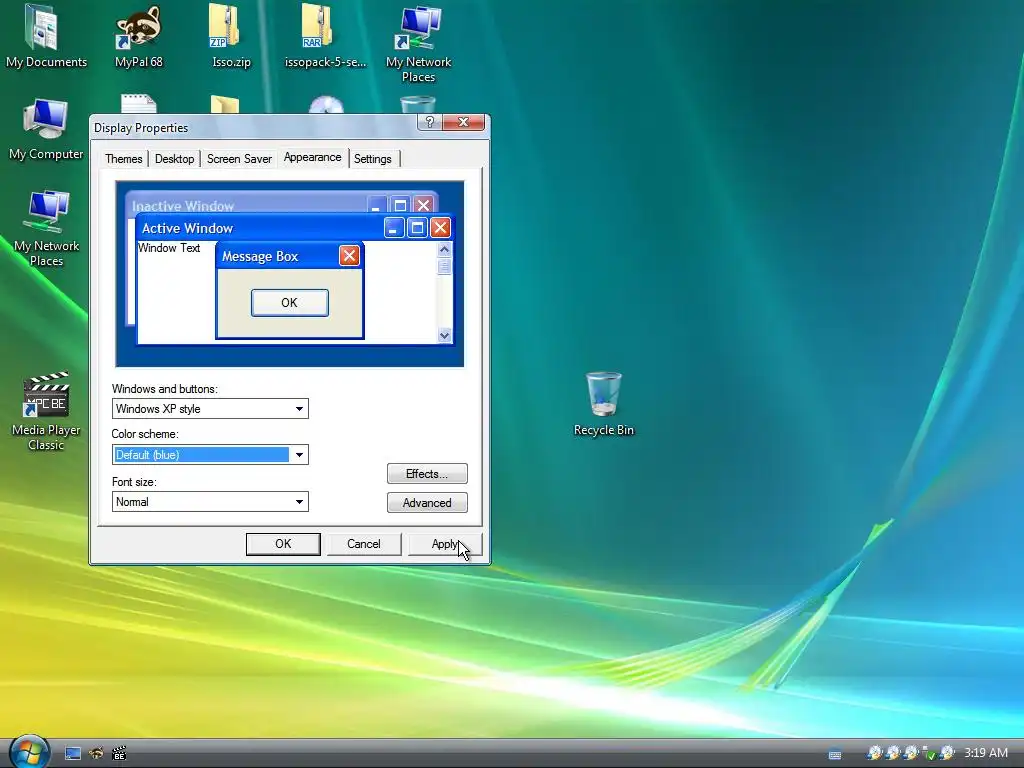
Task: Launch MPC-BE clapperboard icon in quick launch
Action: tap(119, 754)
